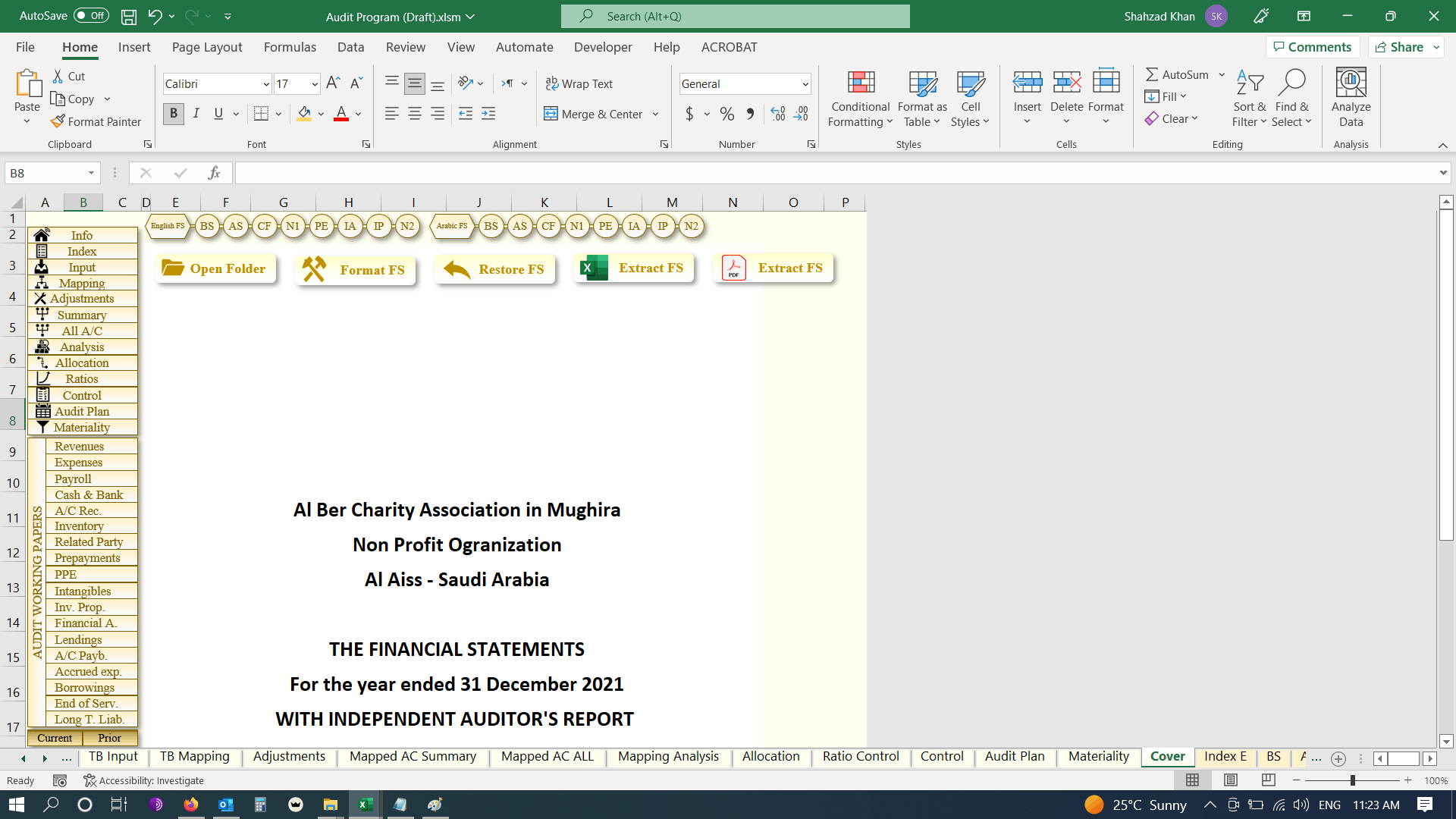This screenshot has width=1456, height=819.
Task: Open the font name dropdown
Action: pos(266,84)
